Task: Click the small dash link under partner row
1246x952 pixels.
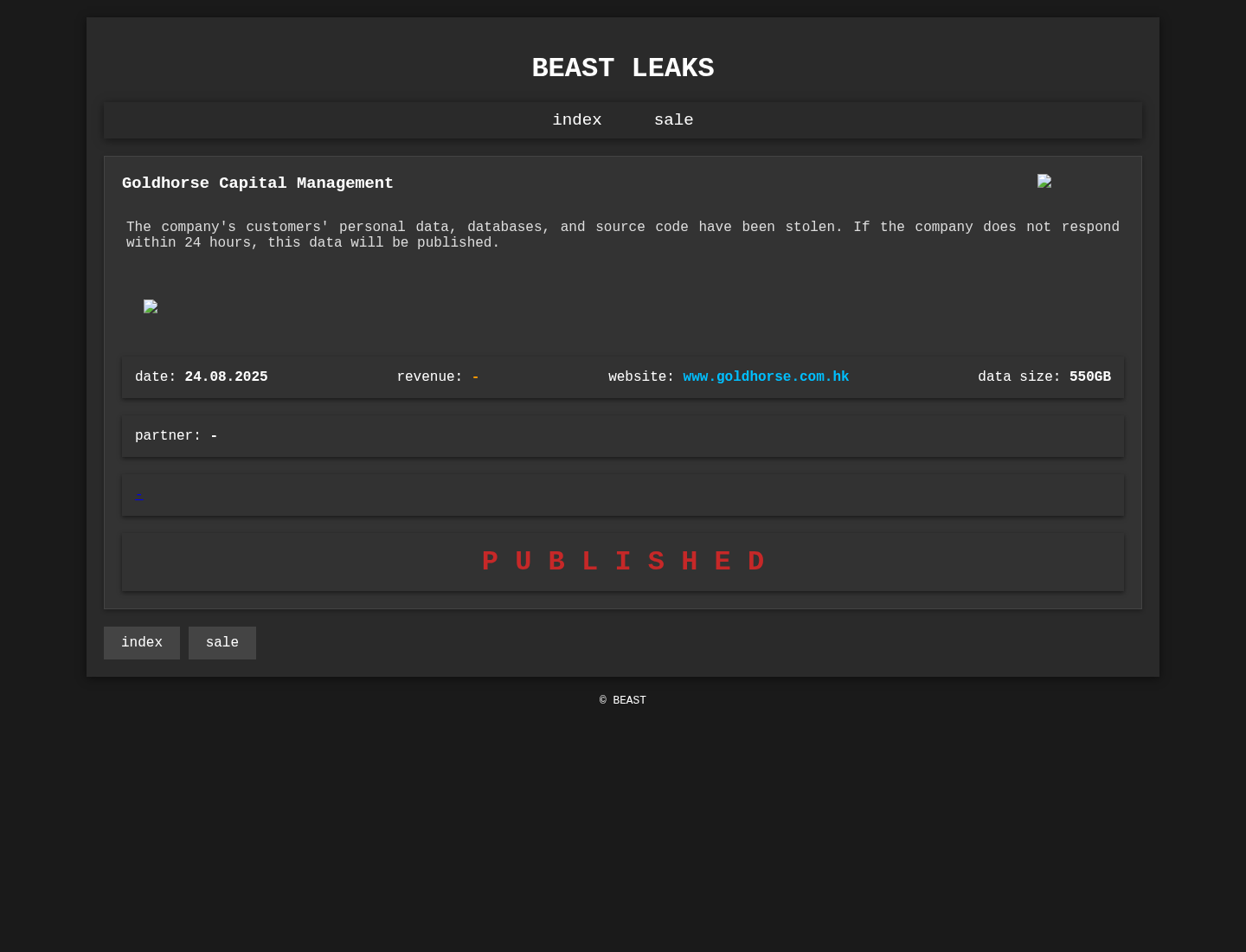Action: pyautogui.click(x=139, y=495)
